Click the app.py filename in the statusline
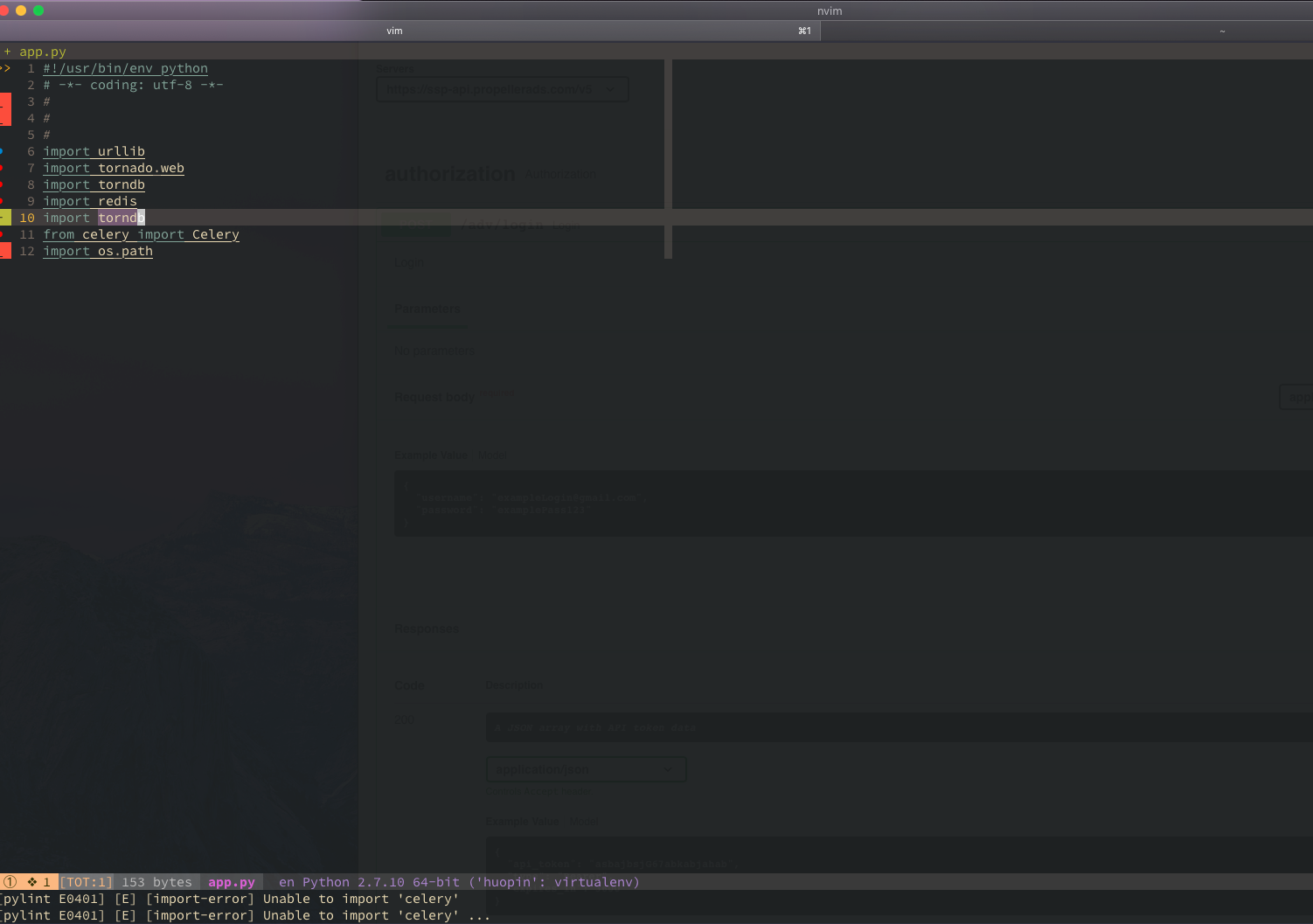This screenshot has height=924, width=1313. tap(232, 882)
